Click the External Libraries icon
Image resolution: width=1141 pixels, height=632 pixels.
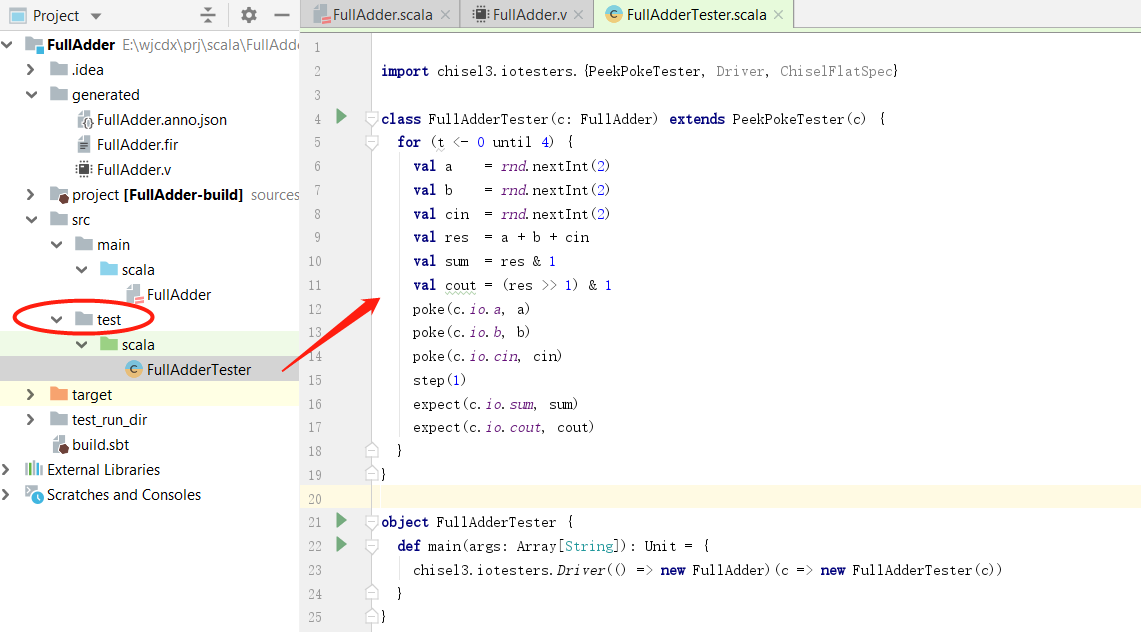coord(33,468)
